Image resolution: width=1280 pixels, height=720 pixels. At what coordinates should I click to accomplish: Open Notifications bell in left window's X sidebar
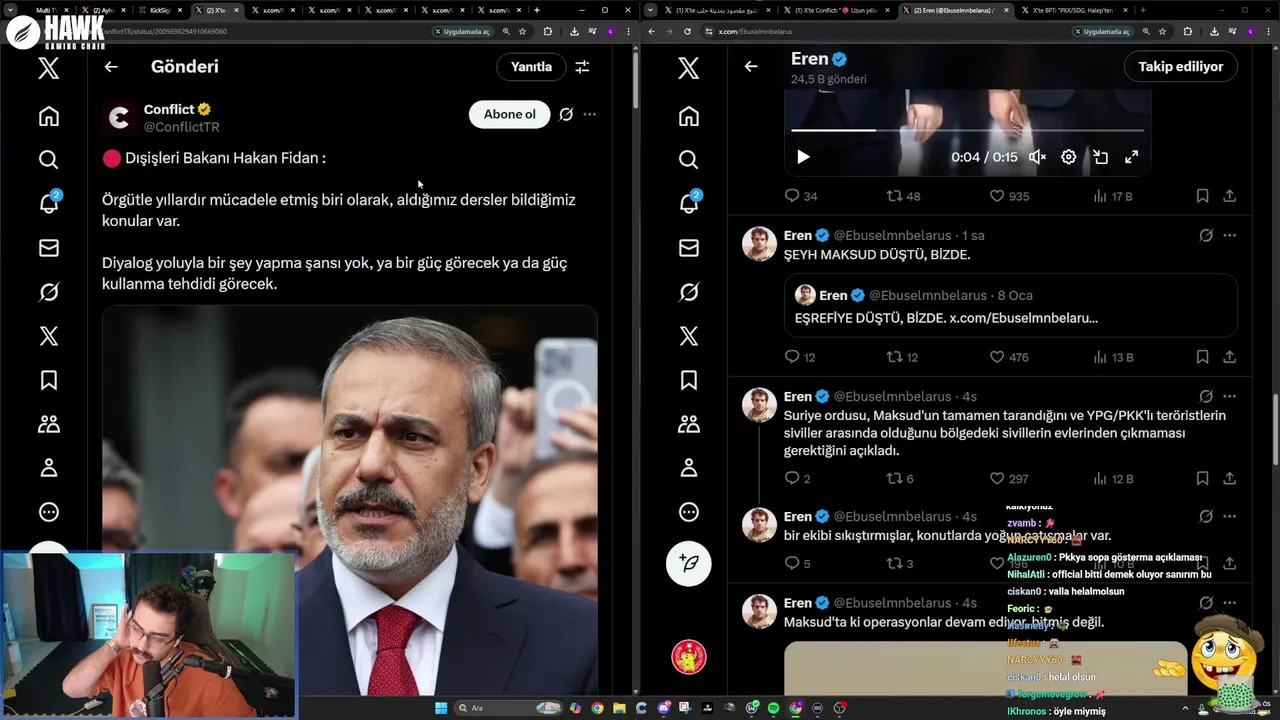[48, 203]
